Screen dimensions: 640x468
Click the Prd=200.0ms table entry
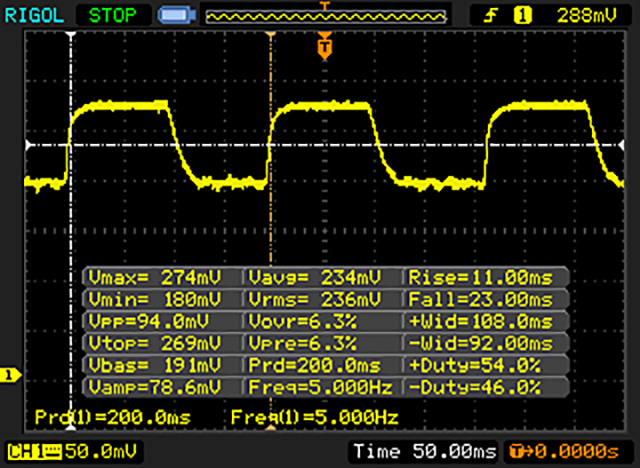tap(315, 365)
